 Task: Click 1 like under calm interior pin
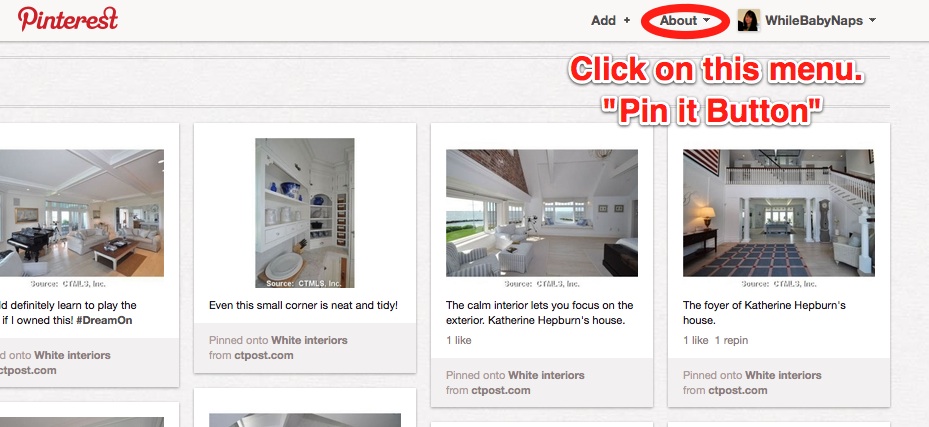click(x=459, y=341)
